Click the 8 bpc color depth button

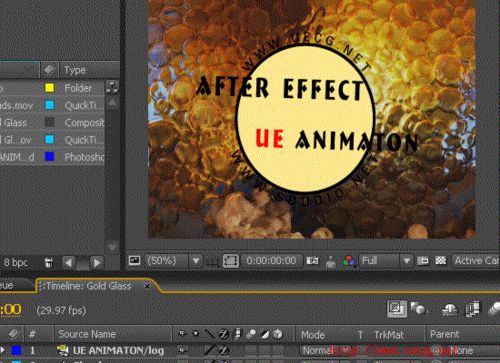point(16,263)
